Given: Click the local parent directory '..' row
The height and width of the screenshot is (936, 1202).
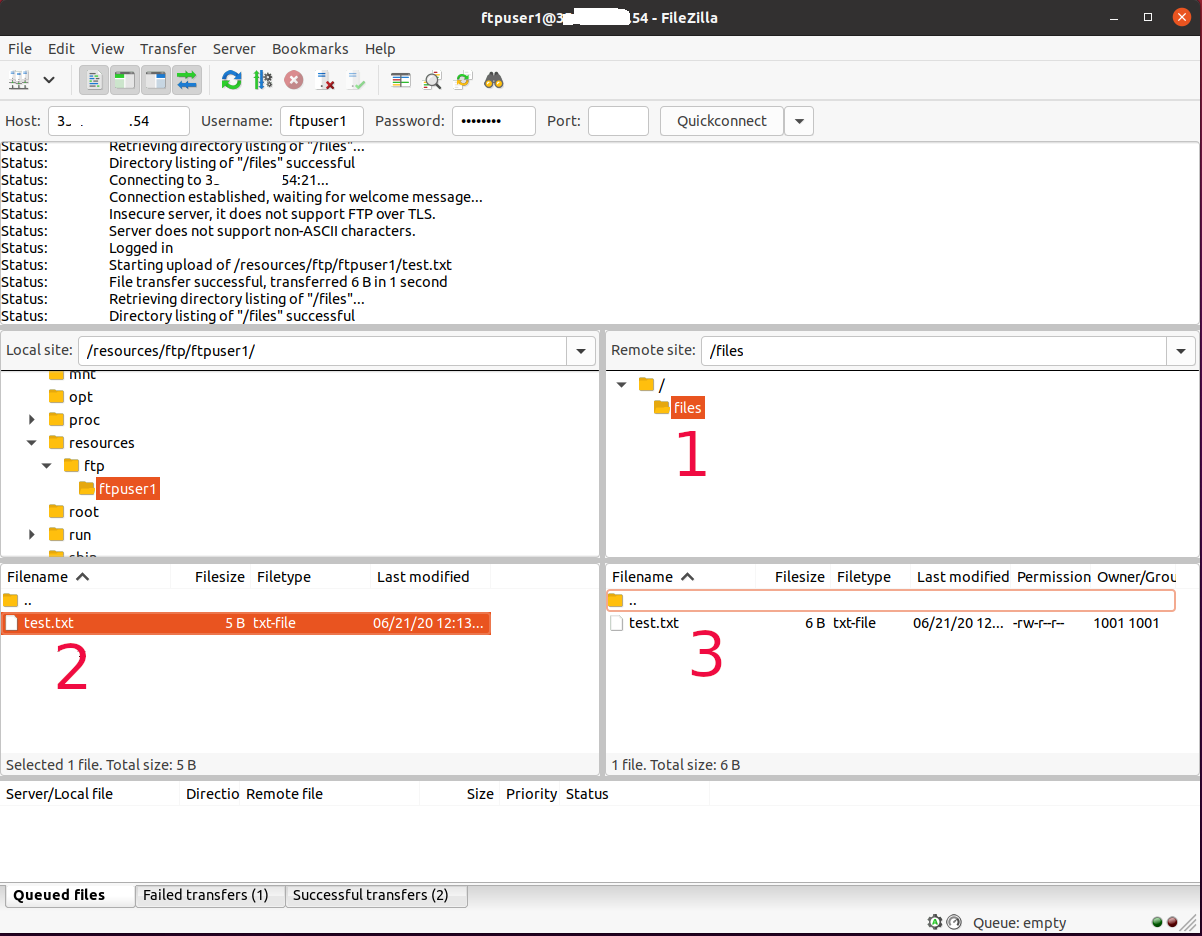Looking at the screenshot, I should [x=246, y=600].
